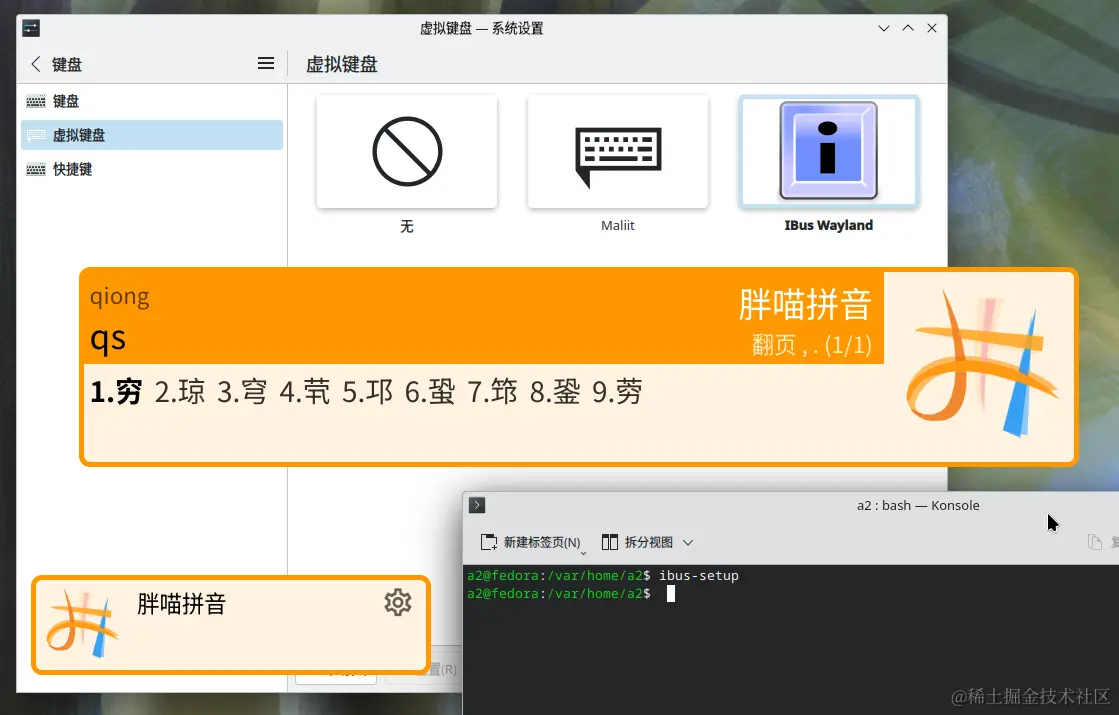Click the terminal prompt input area
Screen dimensions: 1119x715
click(670, 593)
